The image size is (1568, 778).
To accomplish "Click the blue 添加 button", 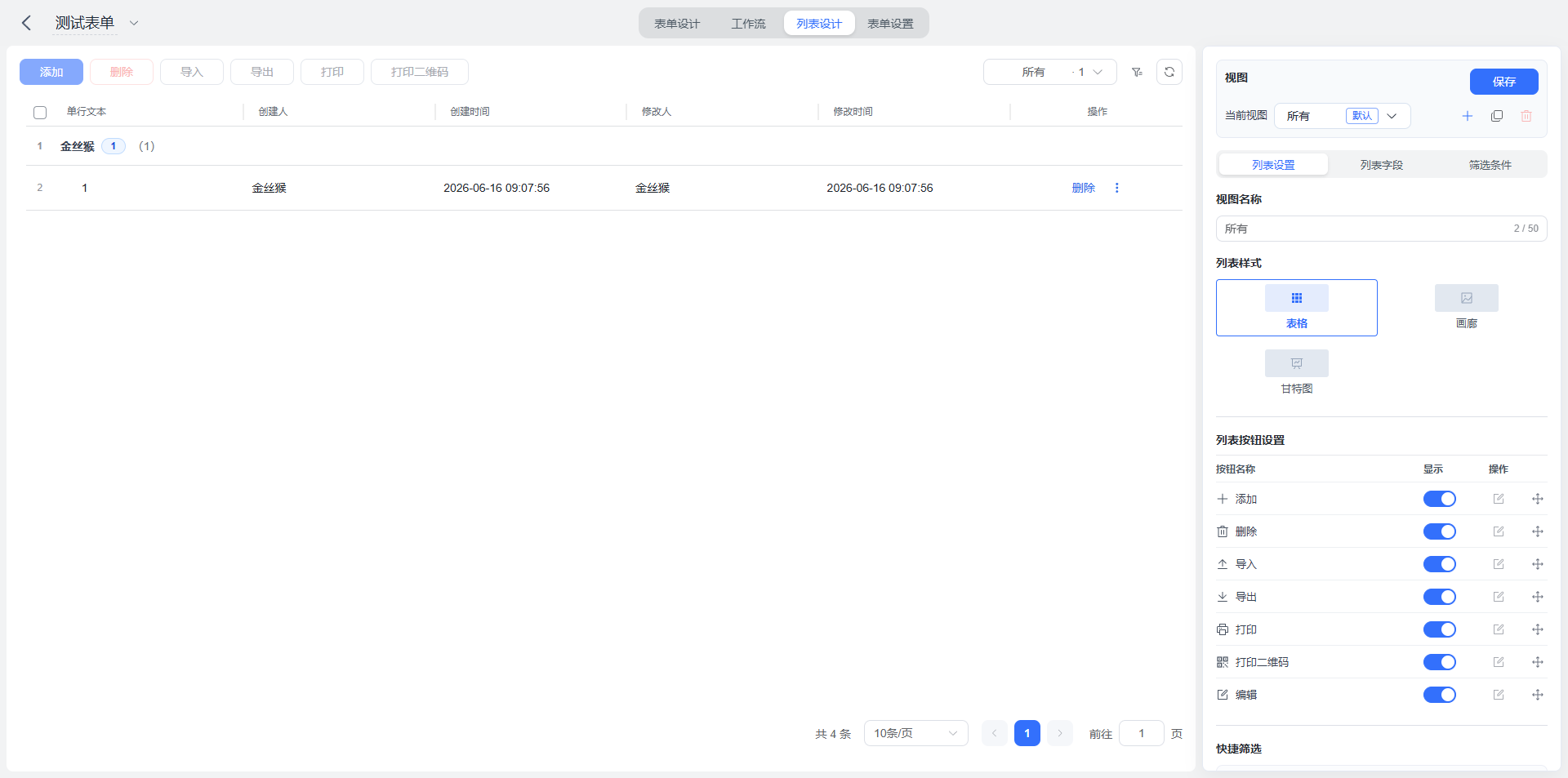I will tap(51, 72).
